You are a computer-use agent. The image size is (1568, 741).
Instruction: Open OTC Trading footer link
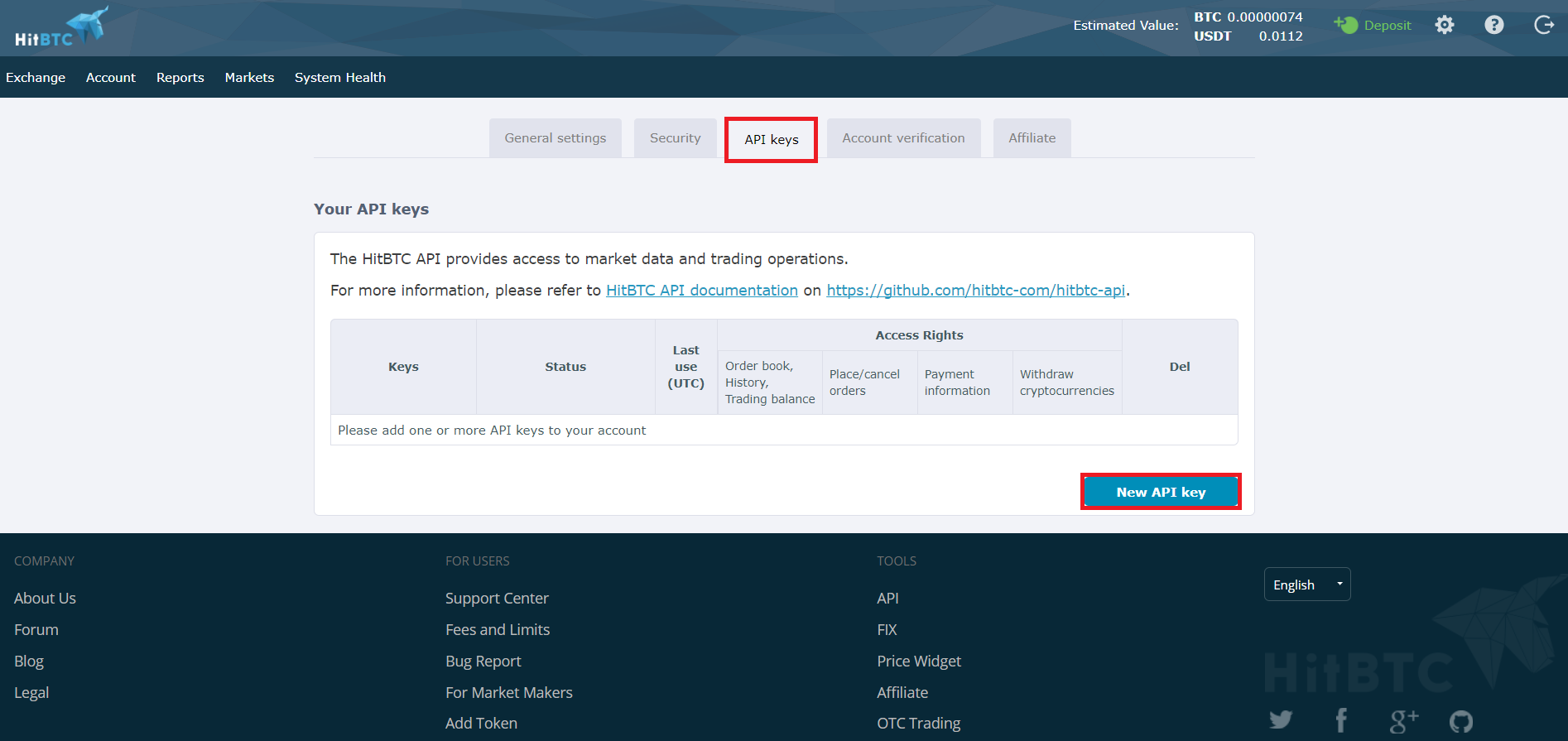point(919,723)
